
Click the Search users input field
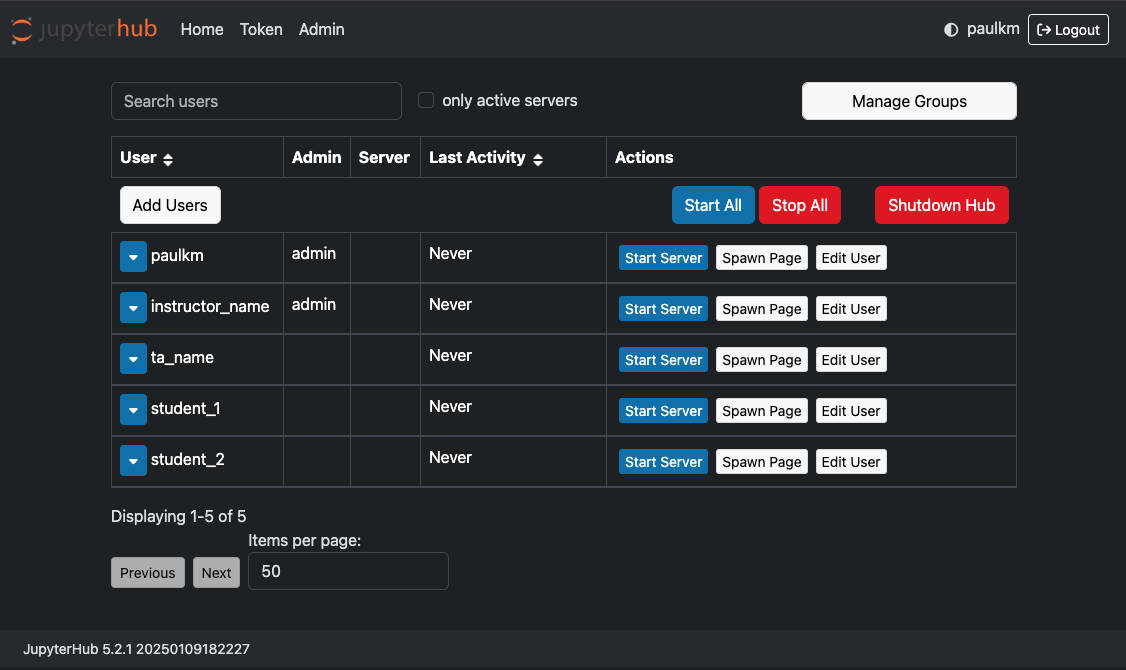point(256,101)
